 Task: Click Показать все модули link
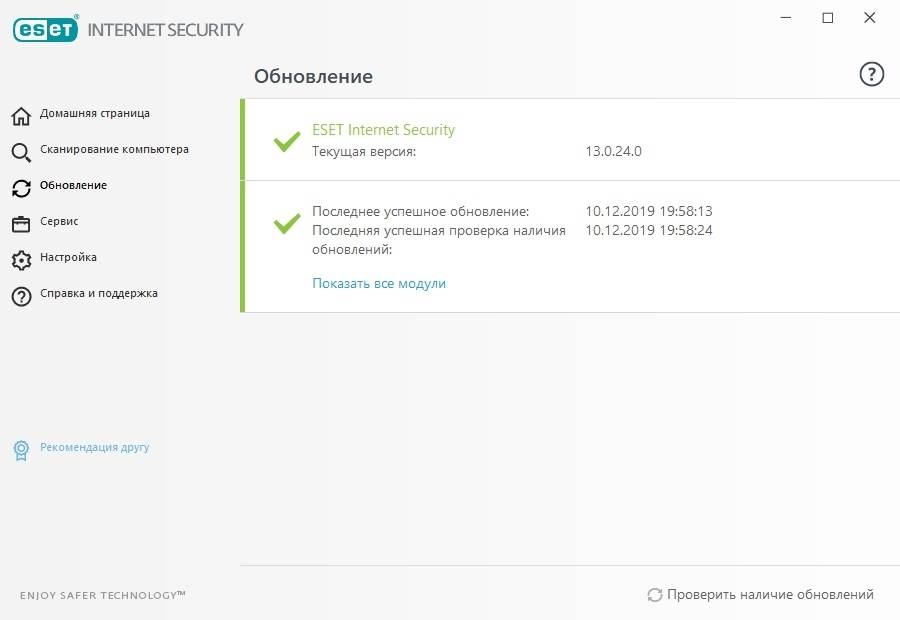click(379, 283)
